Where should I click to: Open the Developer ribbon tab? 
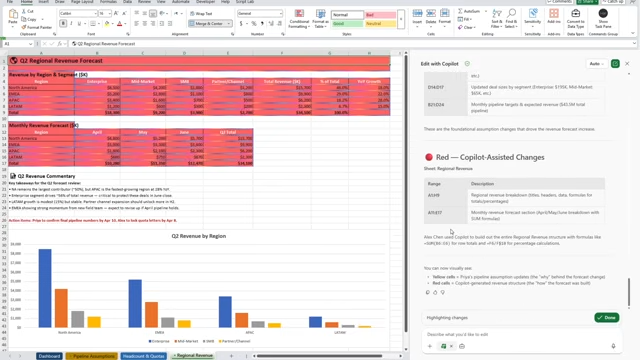205,2
